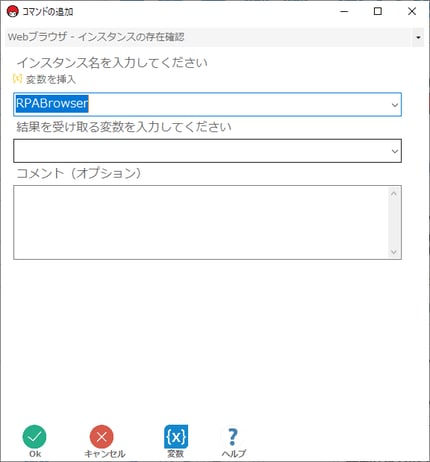
Task: Open the 変数 variables {x} icon
Action: point(176,436)
